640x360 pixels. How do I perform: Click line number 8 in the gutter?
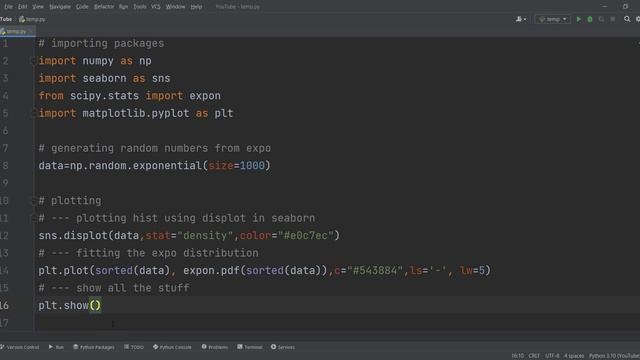5,166
